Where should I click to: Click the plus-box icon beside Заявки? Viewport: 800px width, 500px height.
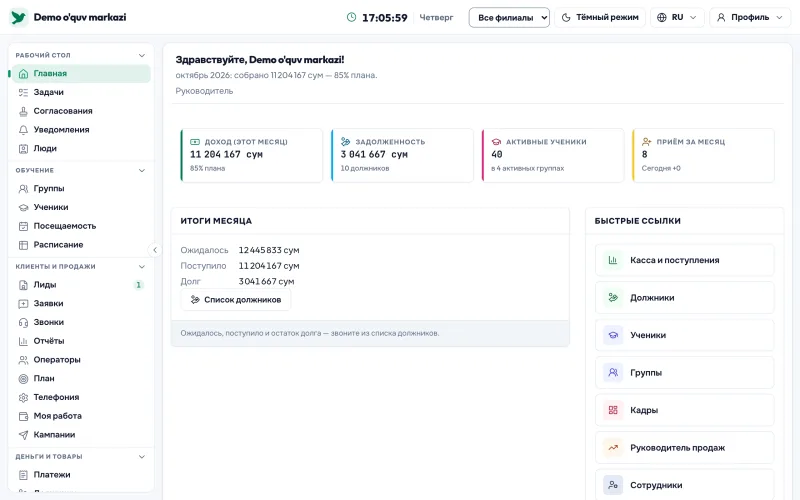click(23, 304)
